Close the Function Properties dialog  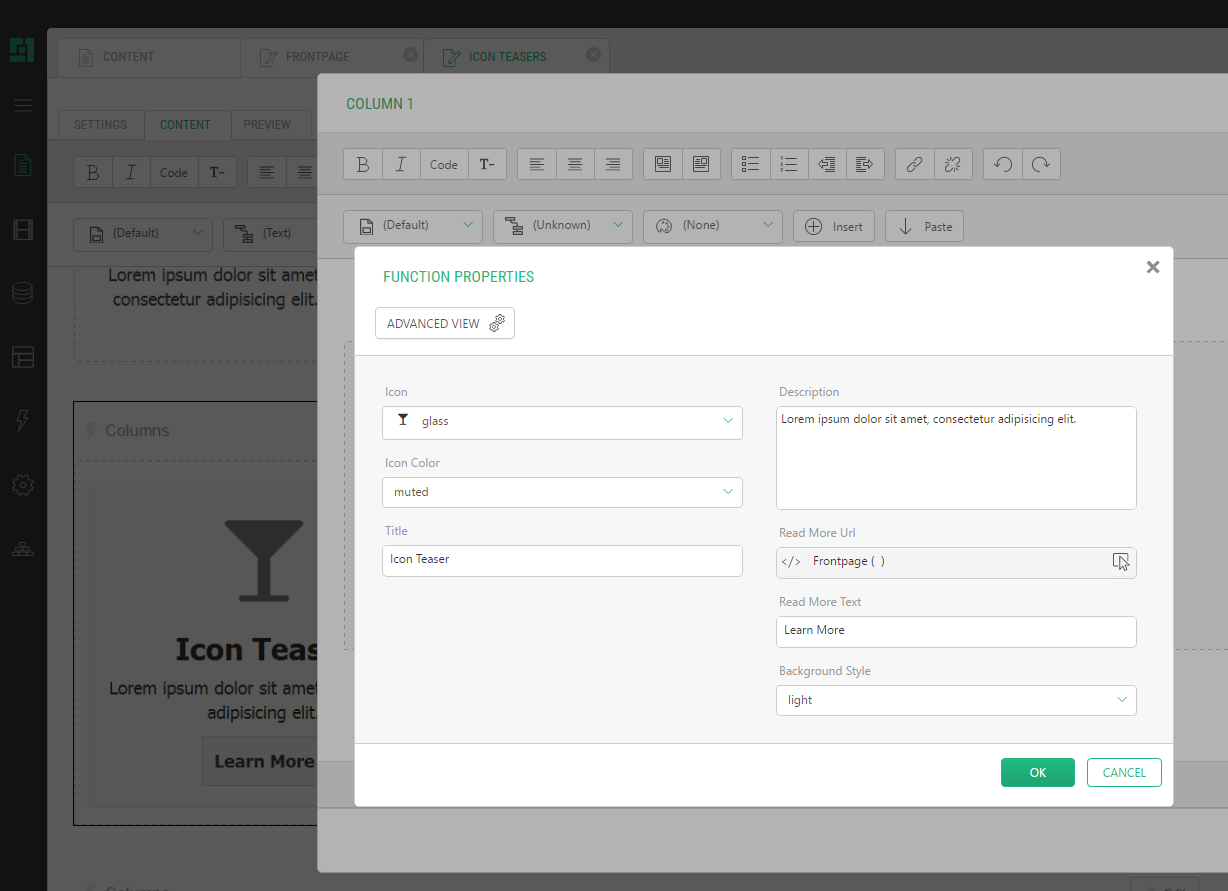[x=1152, y=267]
